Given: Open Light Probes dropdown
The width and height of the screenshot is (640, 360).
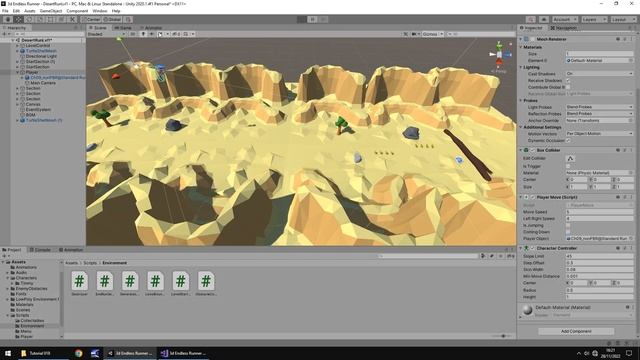Looking at the screenshot, I should tap(599, 107).
